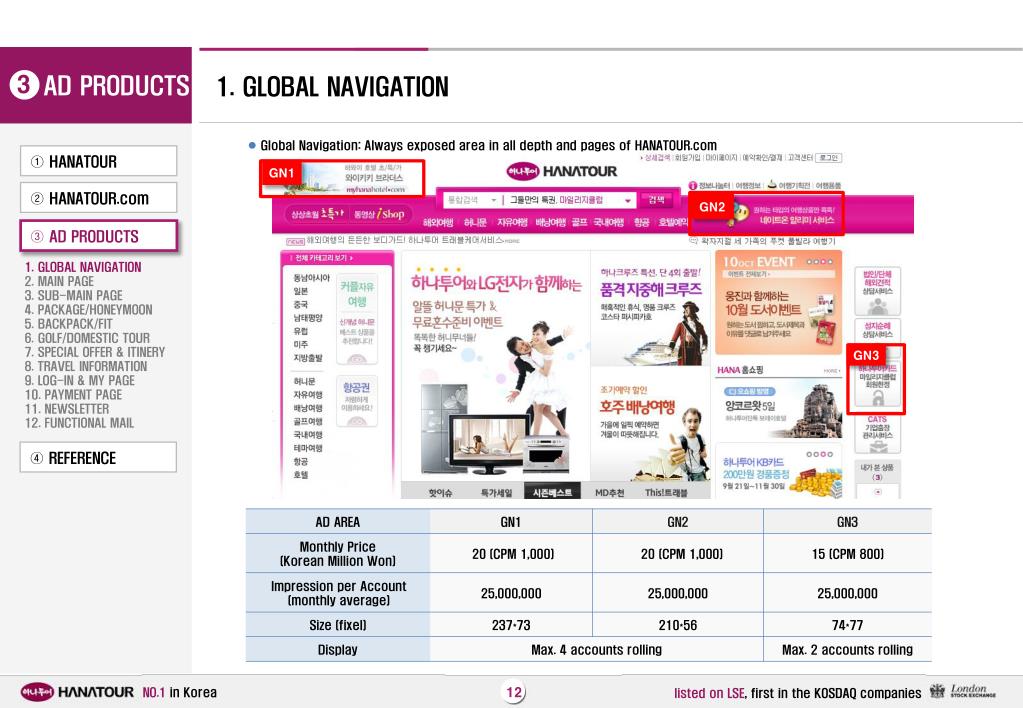
Task: Expand the search suggestion dropdown arrow
Action: click(x=628, y=200)
